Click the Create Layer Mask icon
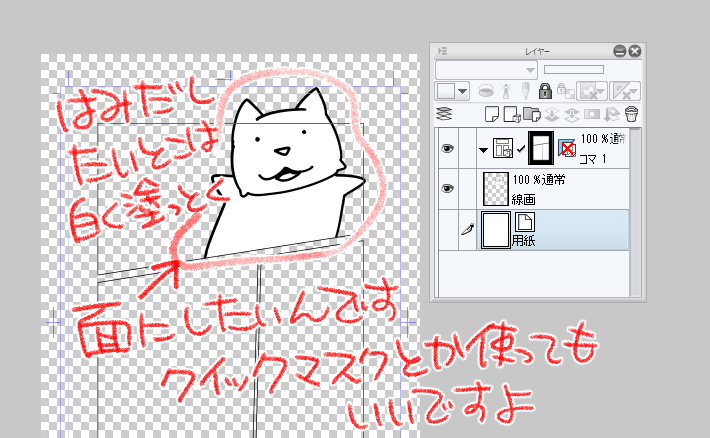 tap(591, 114)
